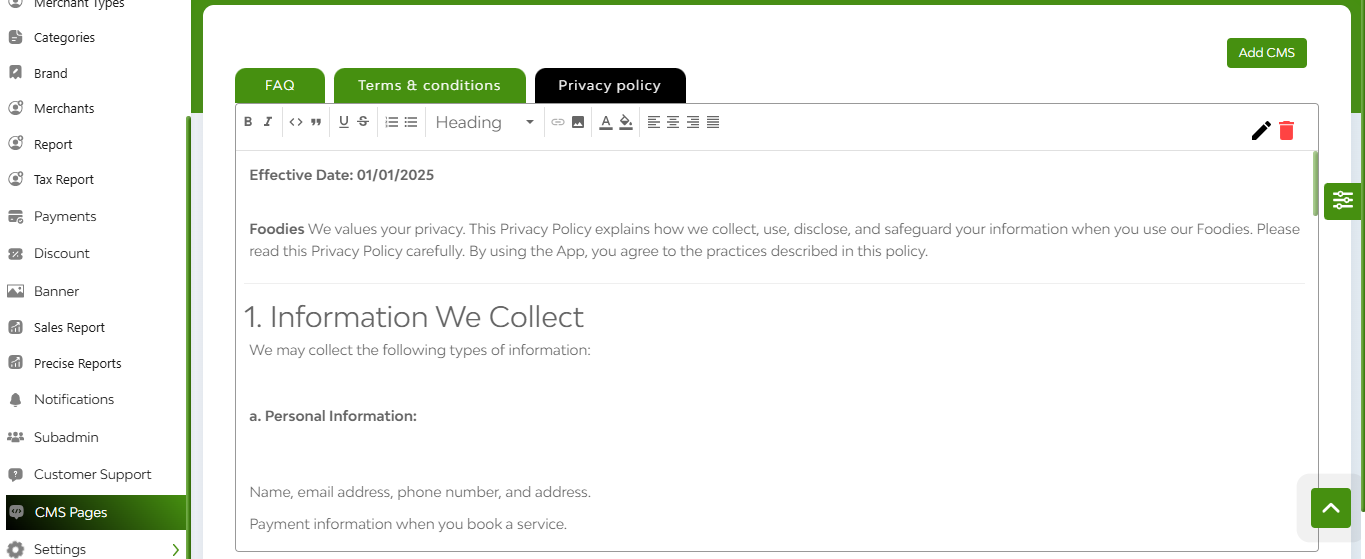The height and width of the screenshot is (559, 1365).
Task: Expand the Settings menu chevron in sidebar
Action: pos(176,549)
